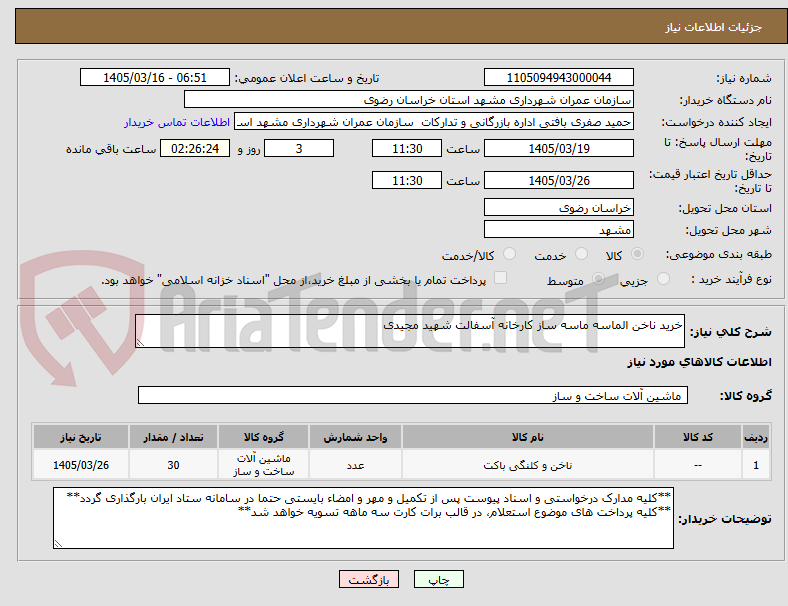Viewport: 788px width, 606px height.
Task: Click the ردیف column header
Action: 755,437
